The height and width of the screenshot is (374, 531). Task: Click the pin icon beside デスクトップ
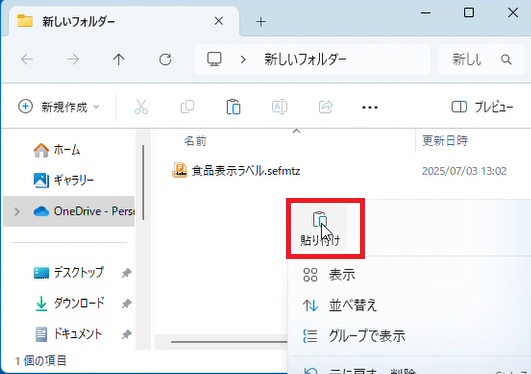[126, 273]
